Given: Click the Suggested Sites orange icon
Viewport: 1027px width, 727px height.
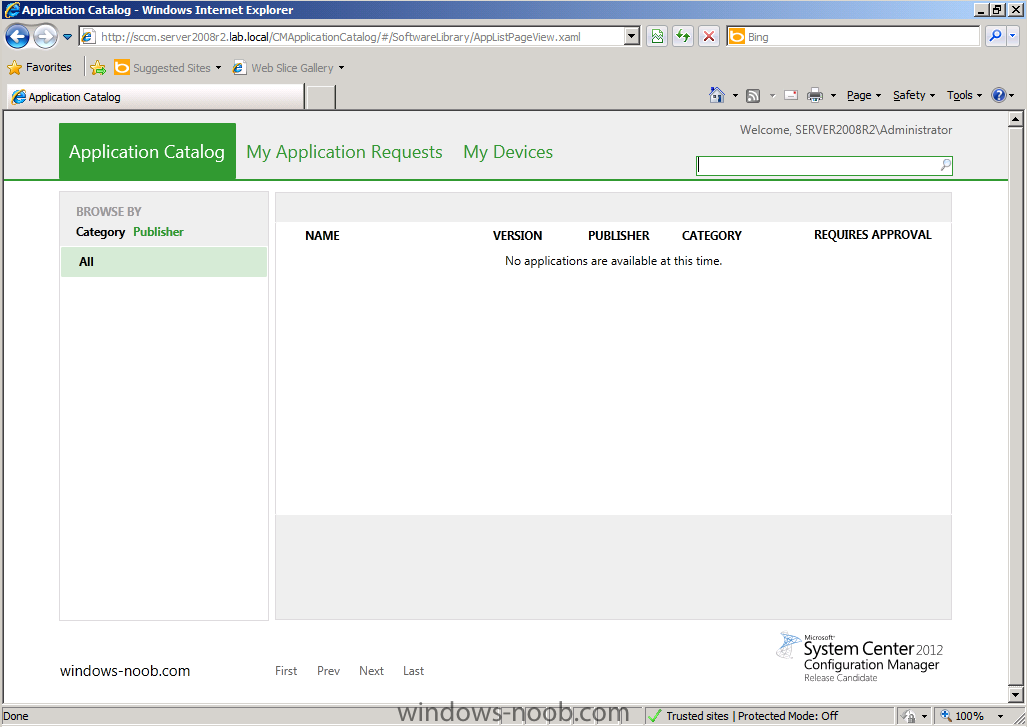Looking at the screenshot, I should (x=121, y=67).
